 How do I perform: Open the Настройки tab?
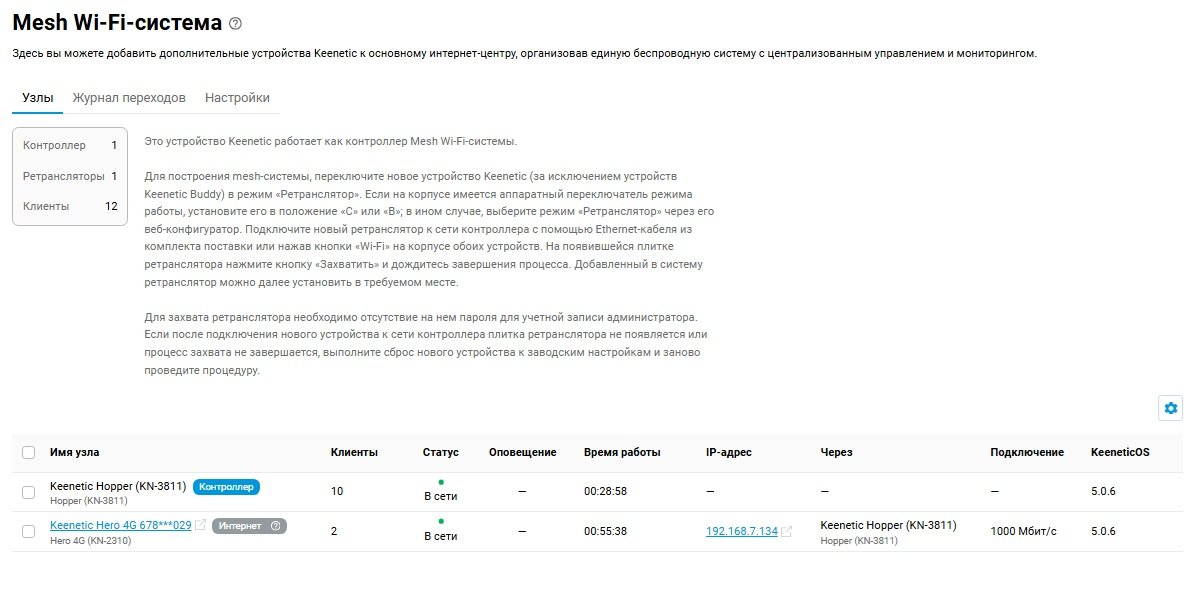(x=237, y=98)
